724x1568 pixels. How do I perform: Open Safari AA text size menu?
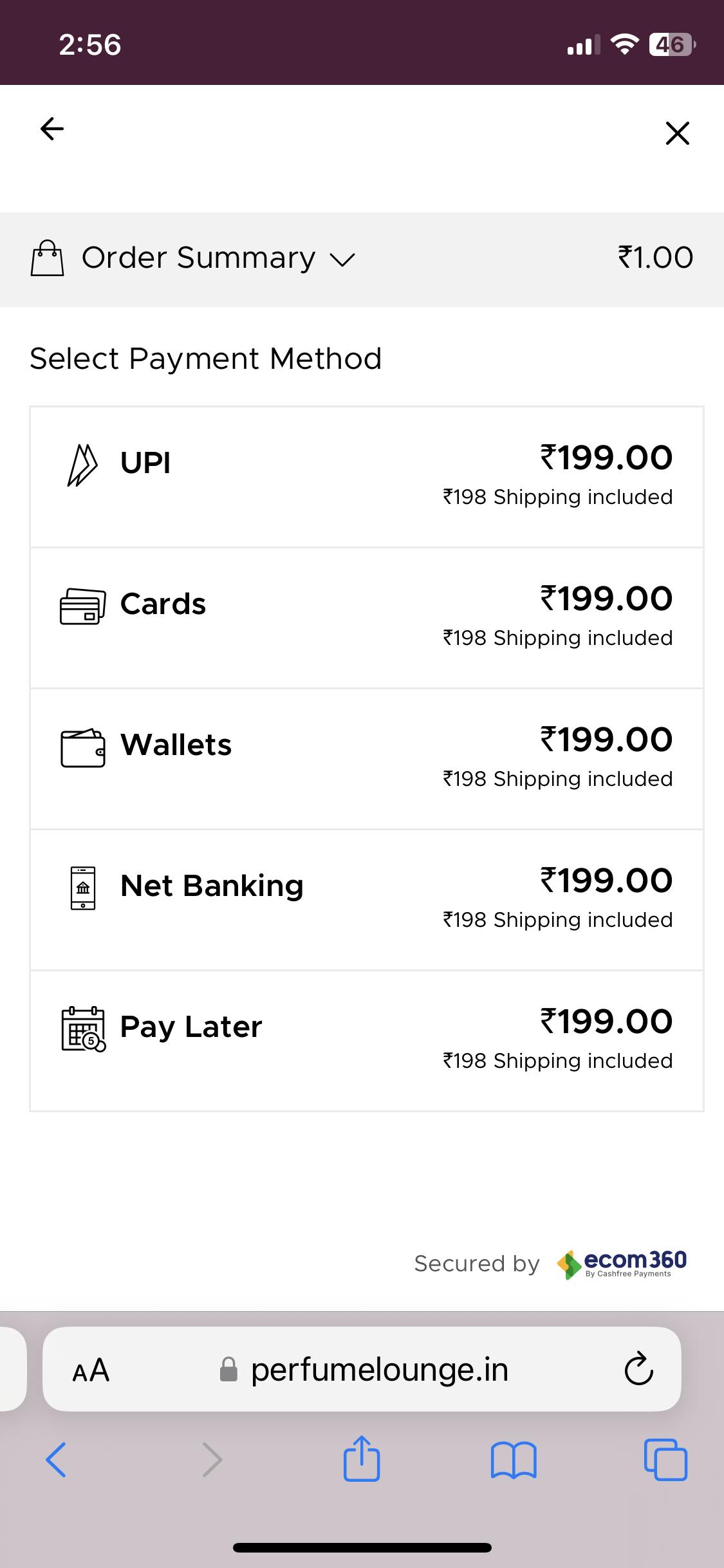point(91,1370)
